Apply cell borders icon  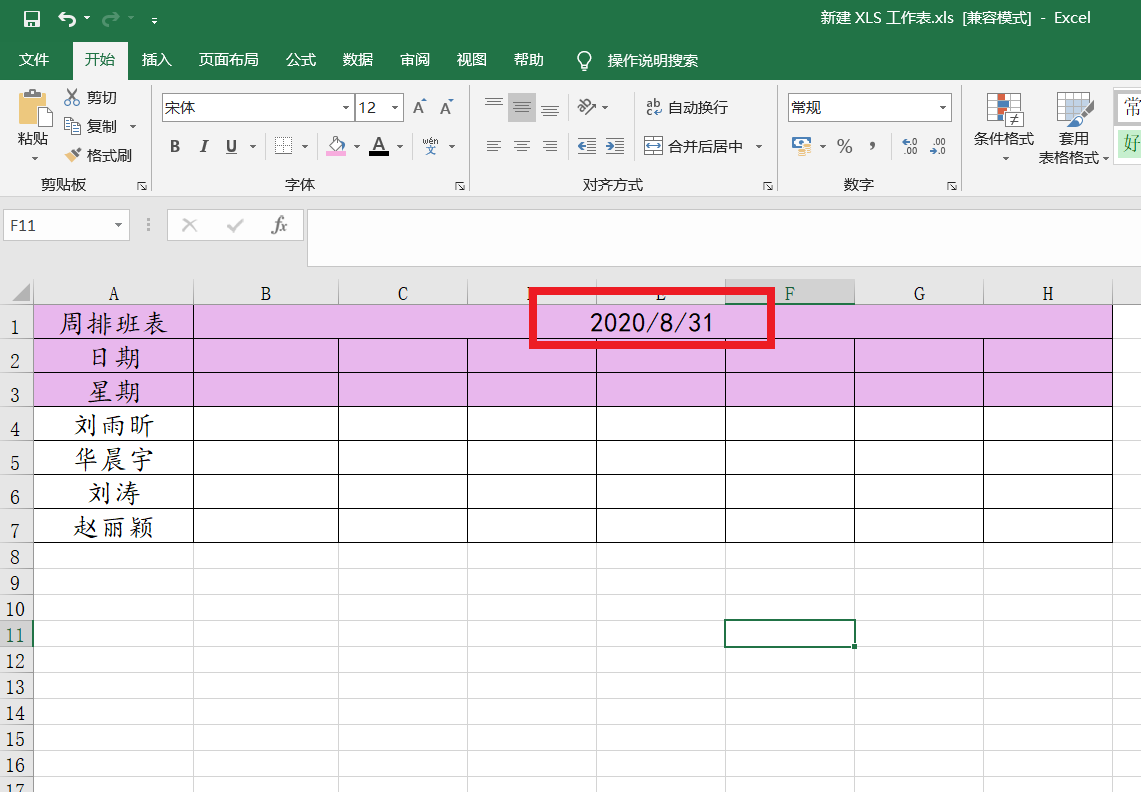point(284,146)
